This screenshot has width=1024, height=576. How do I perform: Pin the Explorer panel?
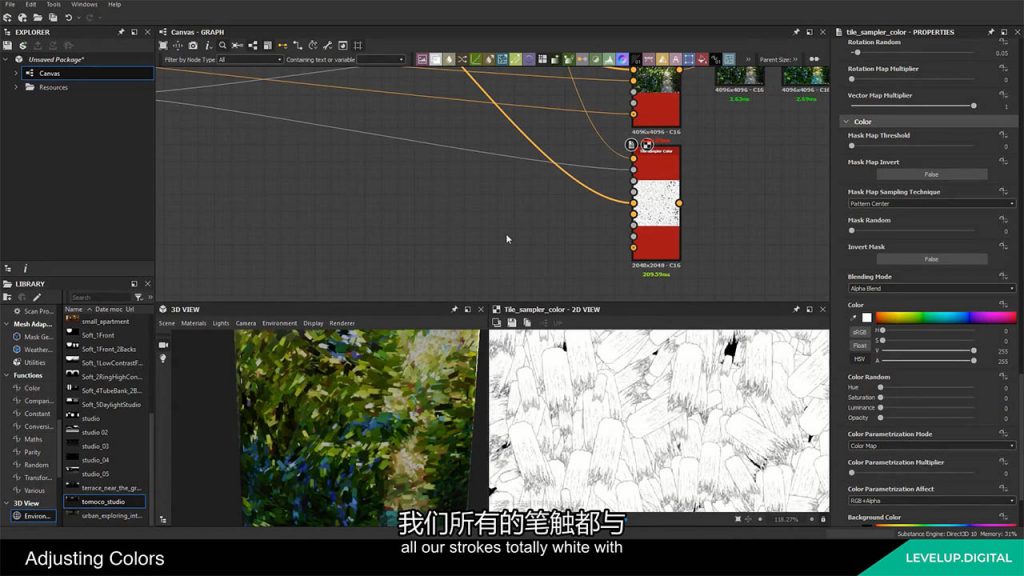point(121,32)
